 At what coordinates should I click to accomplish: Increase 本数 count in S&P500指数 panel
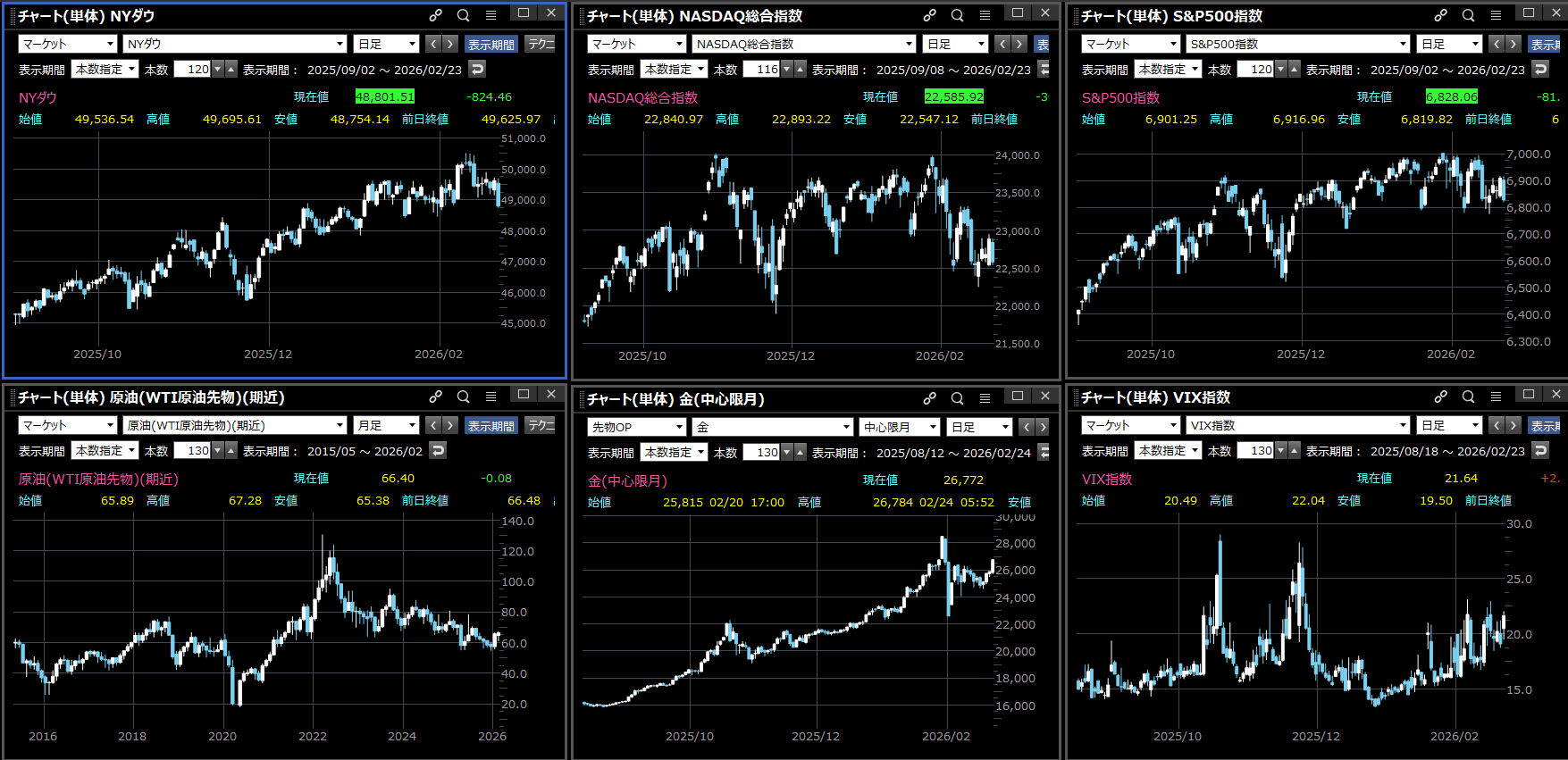(x=1295, y=69)
